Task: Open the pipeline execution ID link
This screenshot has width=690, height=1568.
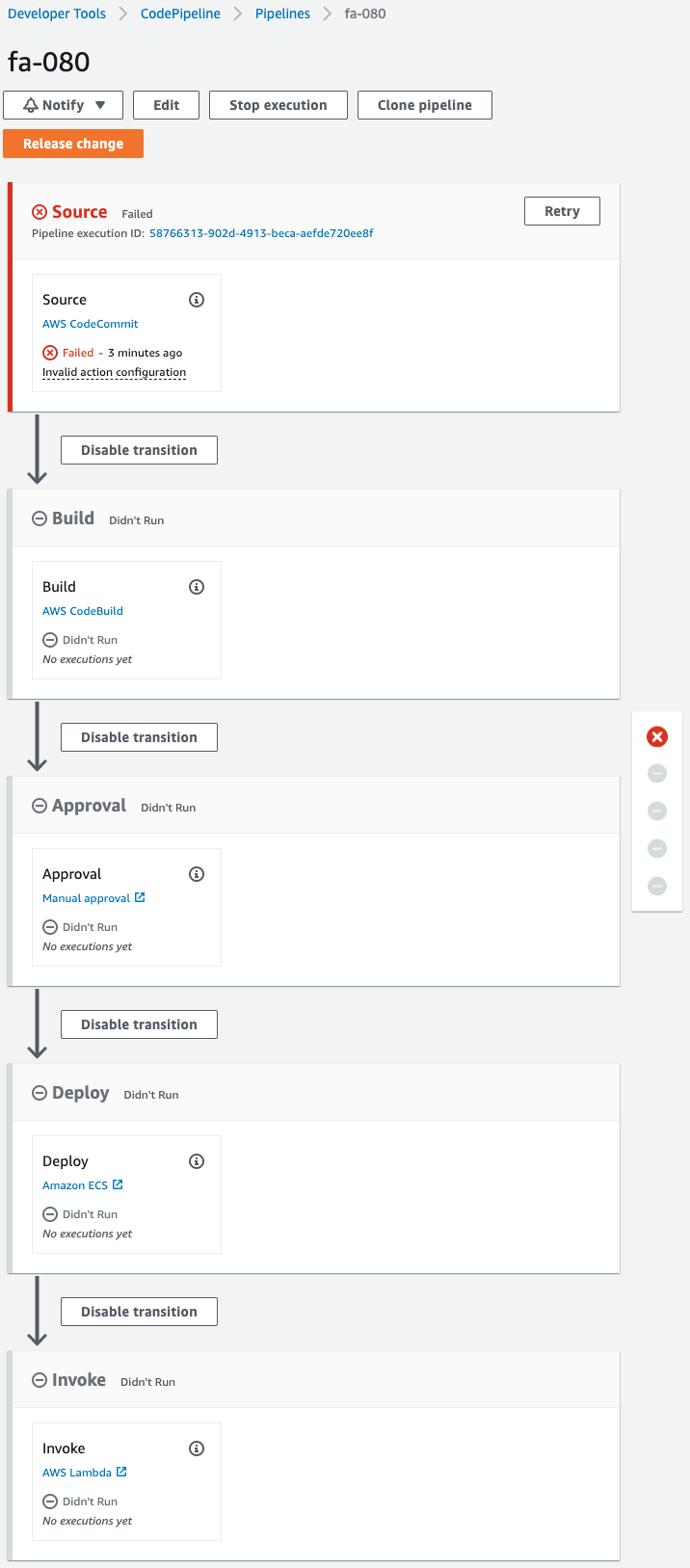Action: point(261,233)
